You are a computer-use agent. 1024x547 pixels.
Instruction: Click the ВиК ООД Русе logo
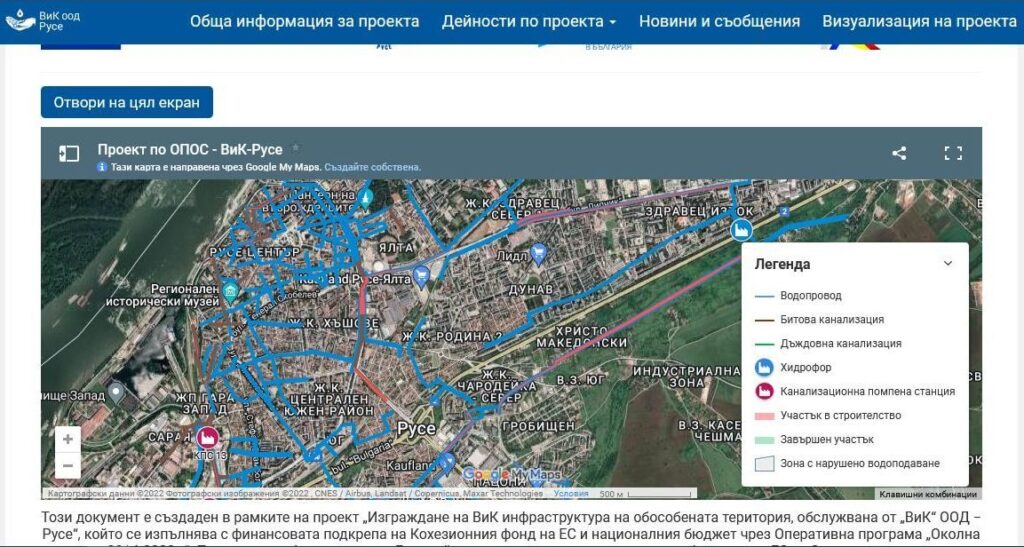coord(43,21)
